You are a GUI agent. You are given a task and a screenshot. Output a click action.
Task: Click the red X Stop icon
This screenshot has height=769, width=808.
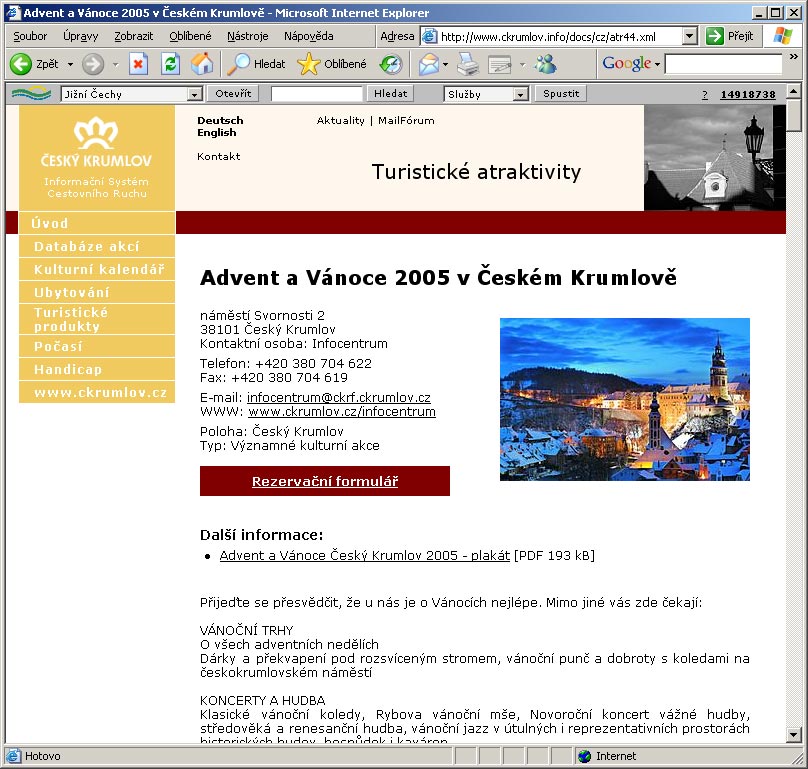pos(138,64)
